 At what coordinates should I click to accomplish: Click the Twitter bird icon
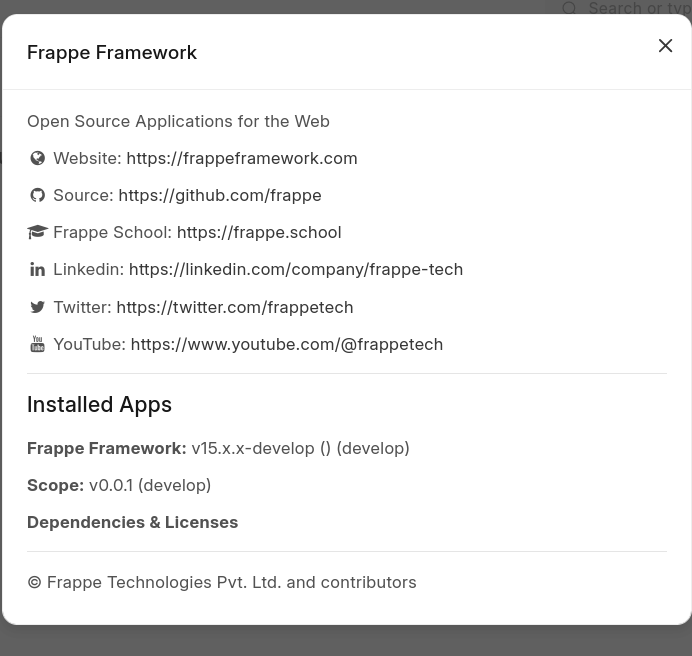[38, 307]
